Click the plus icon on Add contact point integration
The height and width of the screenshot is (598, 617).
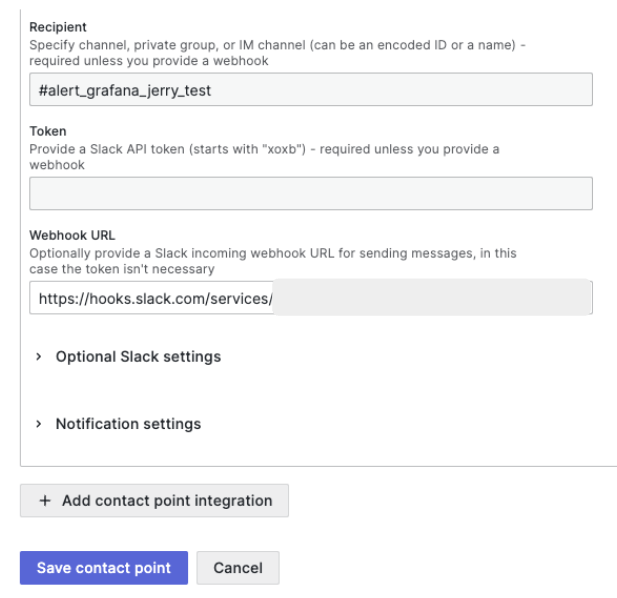[45, 501]
